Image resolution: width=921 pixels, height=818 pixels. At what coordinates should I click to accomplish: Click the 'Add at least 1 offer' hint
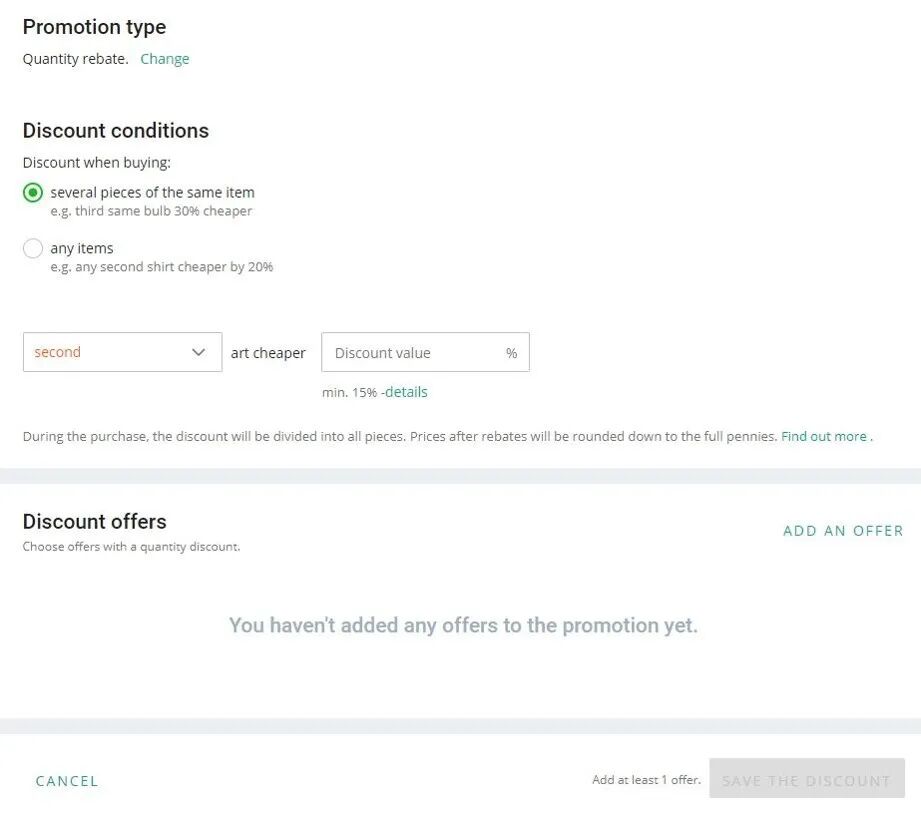[x=646, y=780]
